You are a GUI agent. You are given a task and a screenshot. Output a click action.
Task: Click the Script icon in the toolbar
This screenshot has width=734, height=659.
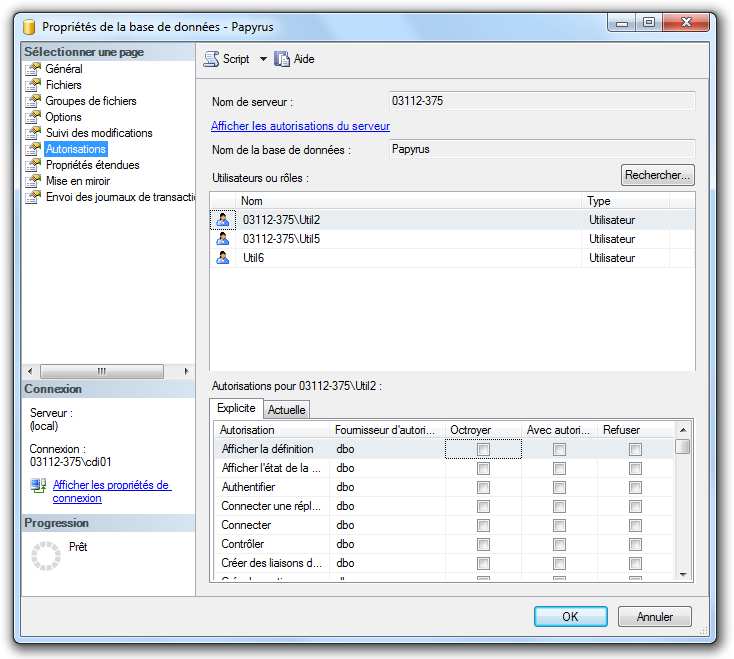tap(211, 59)
